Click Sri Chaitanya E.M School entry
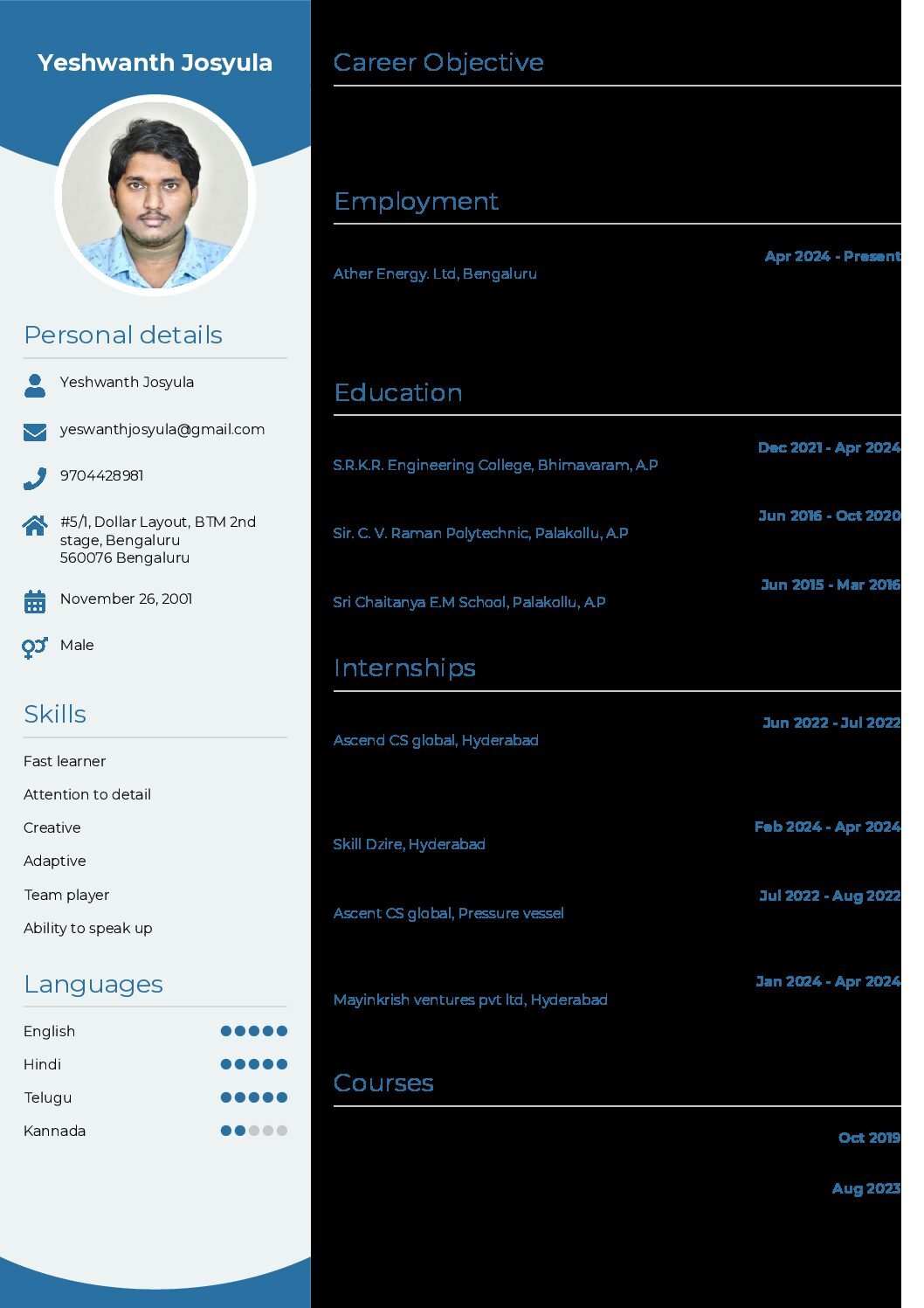 (469, 602)
